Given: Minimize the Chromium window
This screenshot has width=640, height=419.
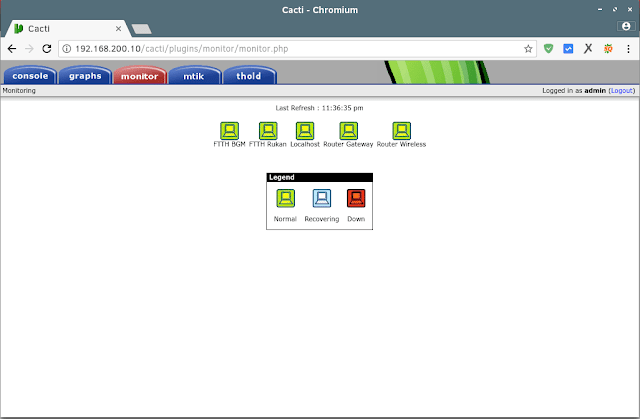Looking at the screenshot, I should coord(600,9).
